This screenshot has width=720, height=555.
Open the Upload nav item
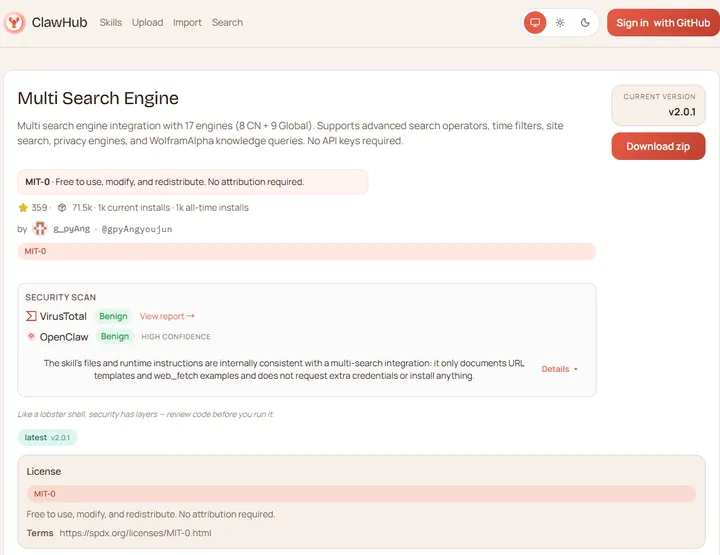tap(147, 22)
